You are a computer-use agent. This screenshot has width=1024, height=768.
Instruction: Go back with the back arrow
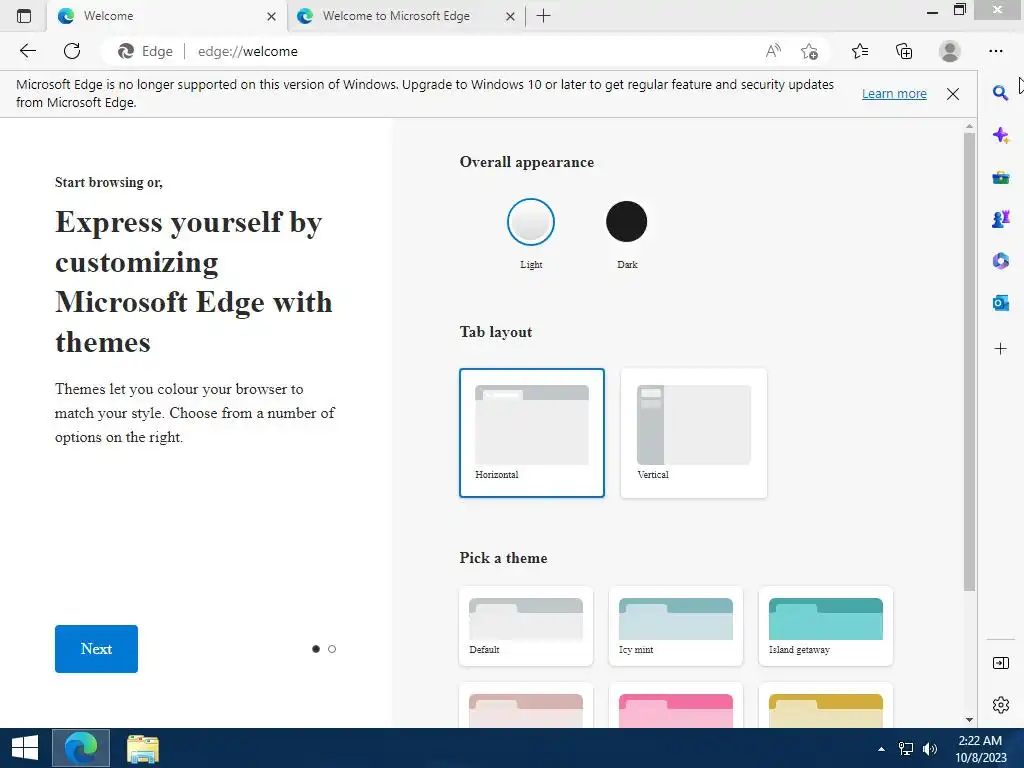(x=27, y=51)
